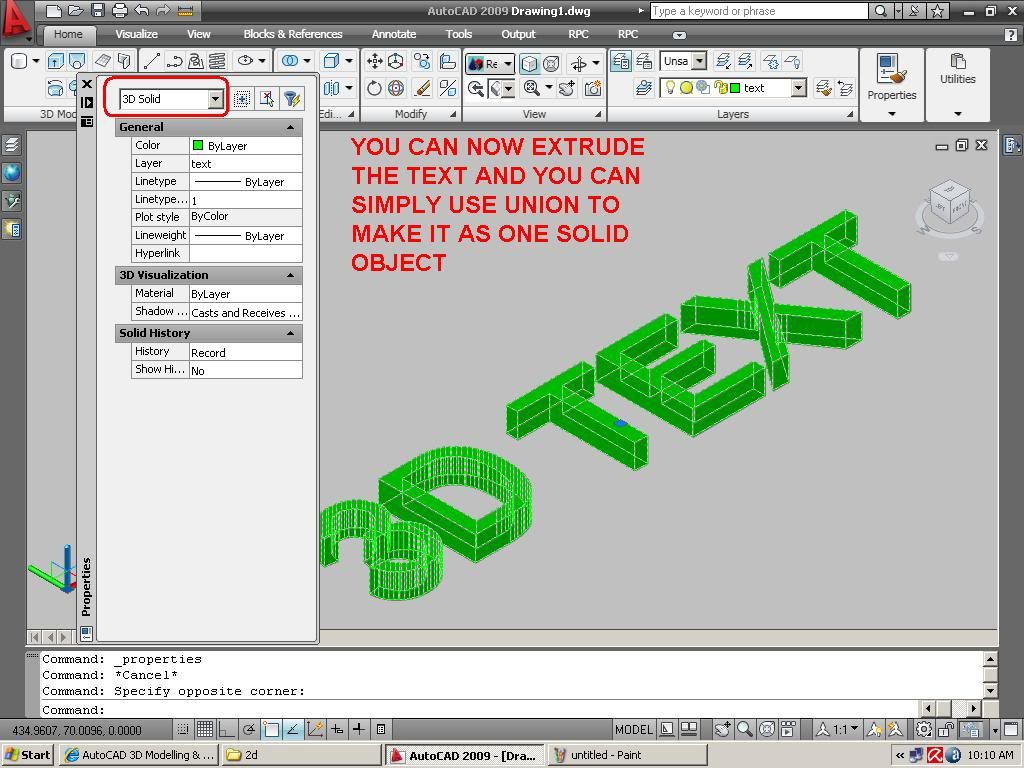Toggle Grid Display in status bar
This screenshot has width=1024, height=768.
click(204, 730)
